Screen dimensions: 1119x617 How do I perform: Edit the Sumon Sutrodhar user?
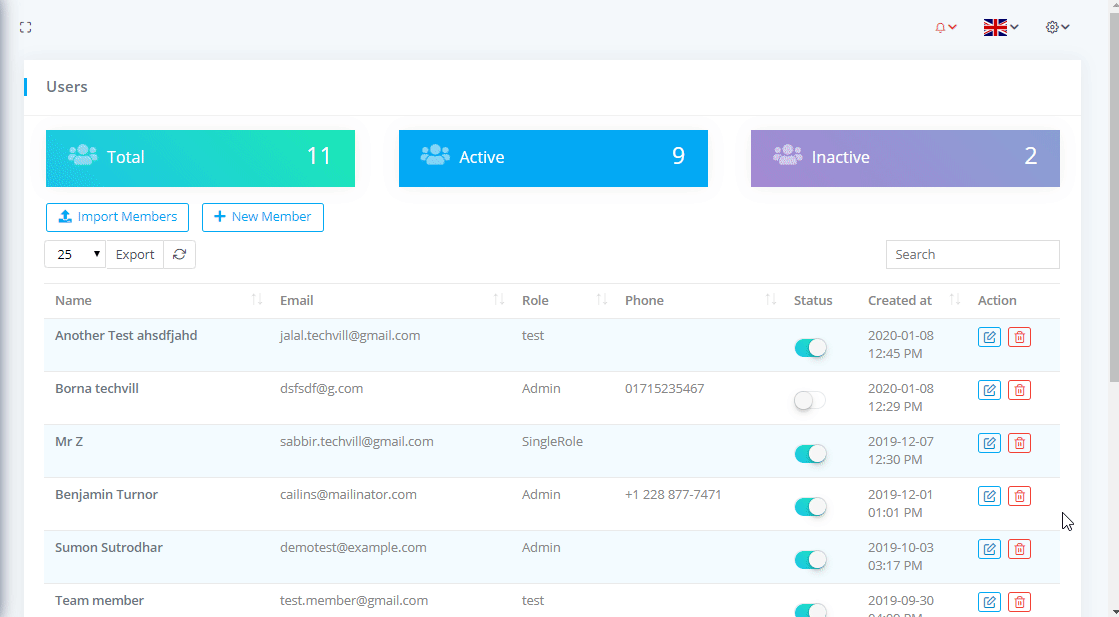[989, 549]
